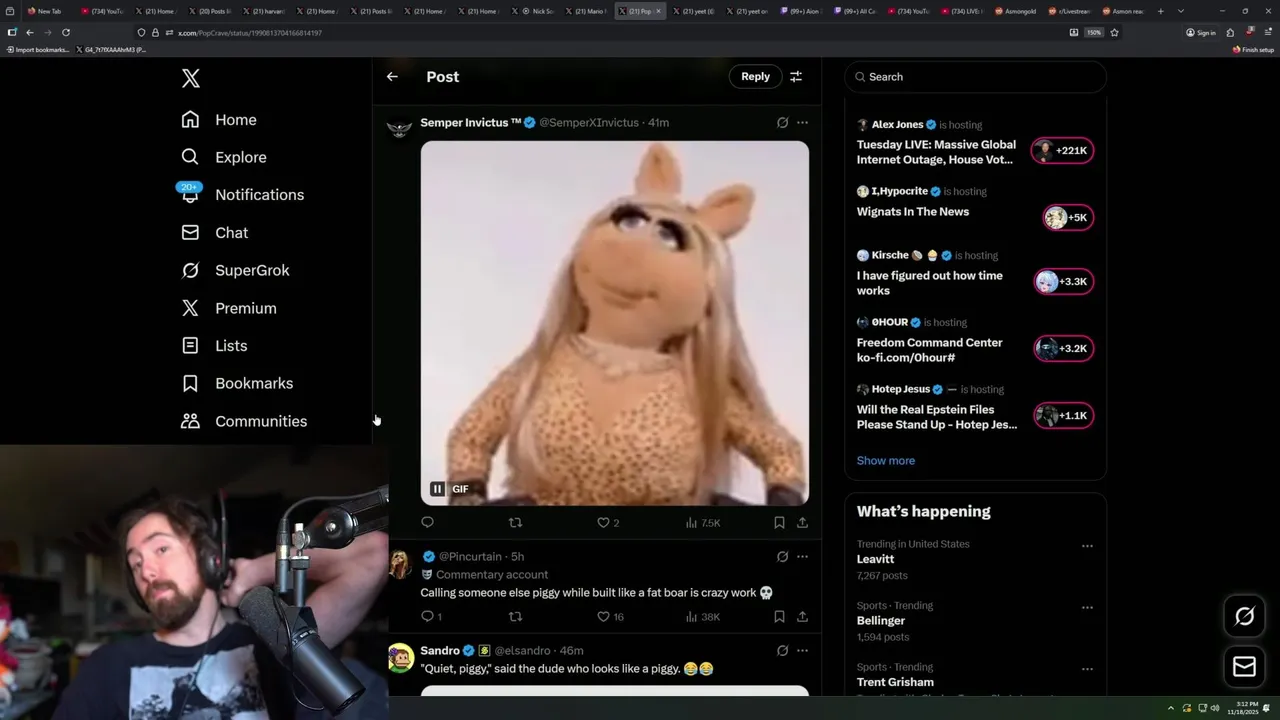Open @Pincurtain profile handle
This screenshot has height=720, width=1280.
(470, 557)
